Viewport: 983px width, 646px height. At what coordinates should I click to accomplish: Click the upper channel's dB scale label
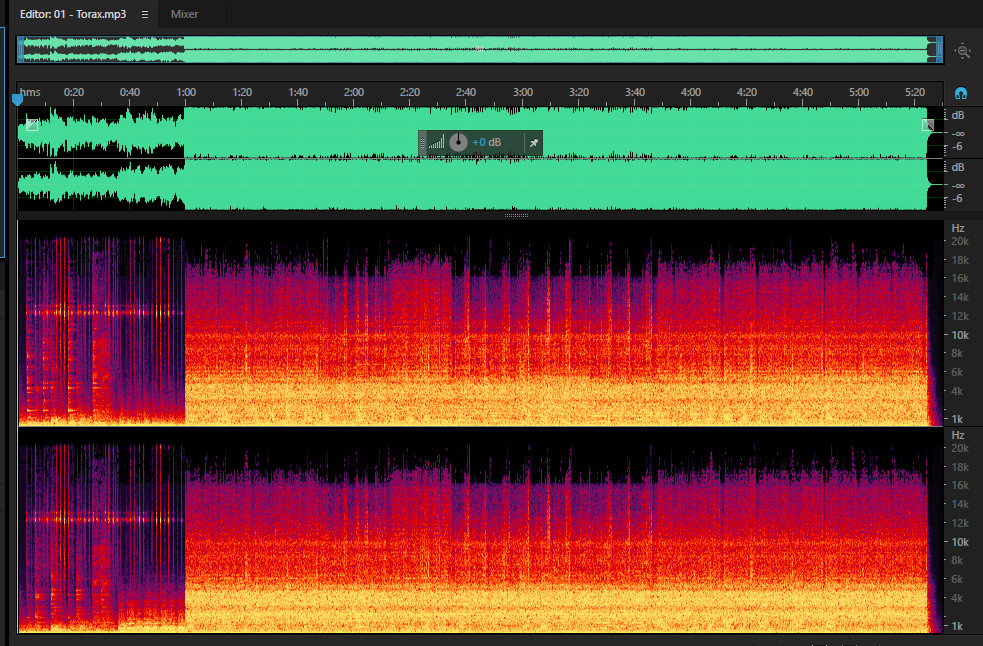pyautogui.click(x=958, y=115)
